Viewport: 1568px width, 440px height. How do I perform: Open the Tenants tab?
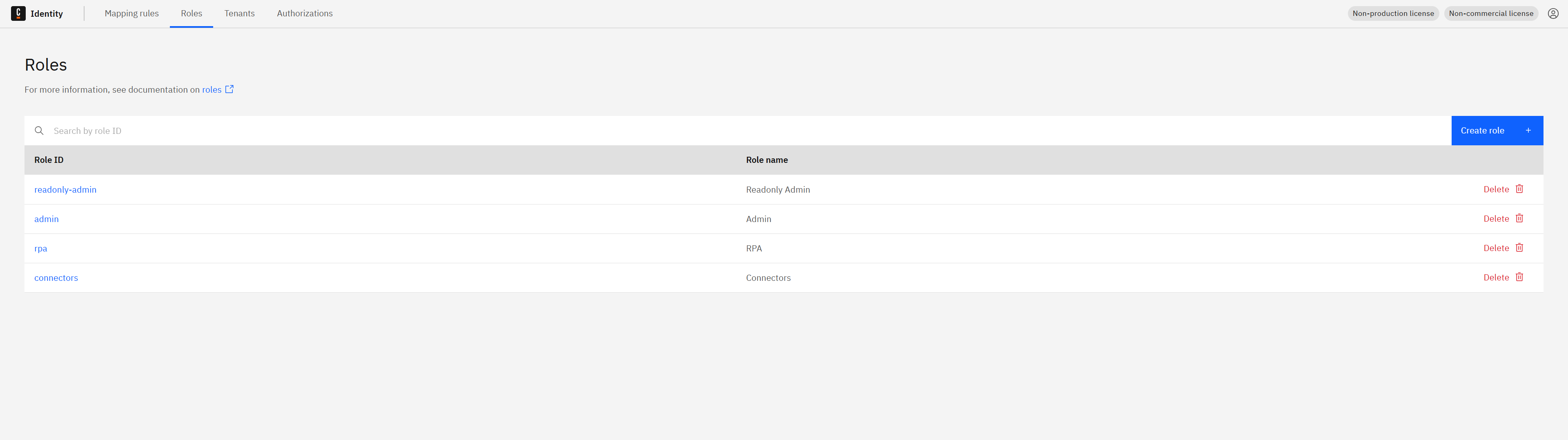click(x=239, y=13)
